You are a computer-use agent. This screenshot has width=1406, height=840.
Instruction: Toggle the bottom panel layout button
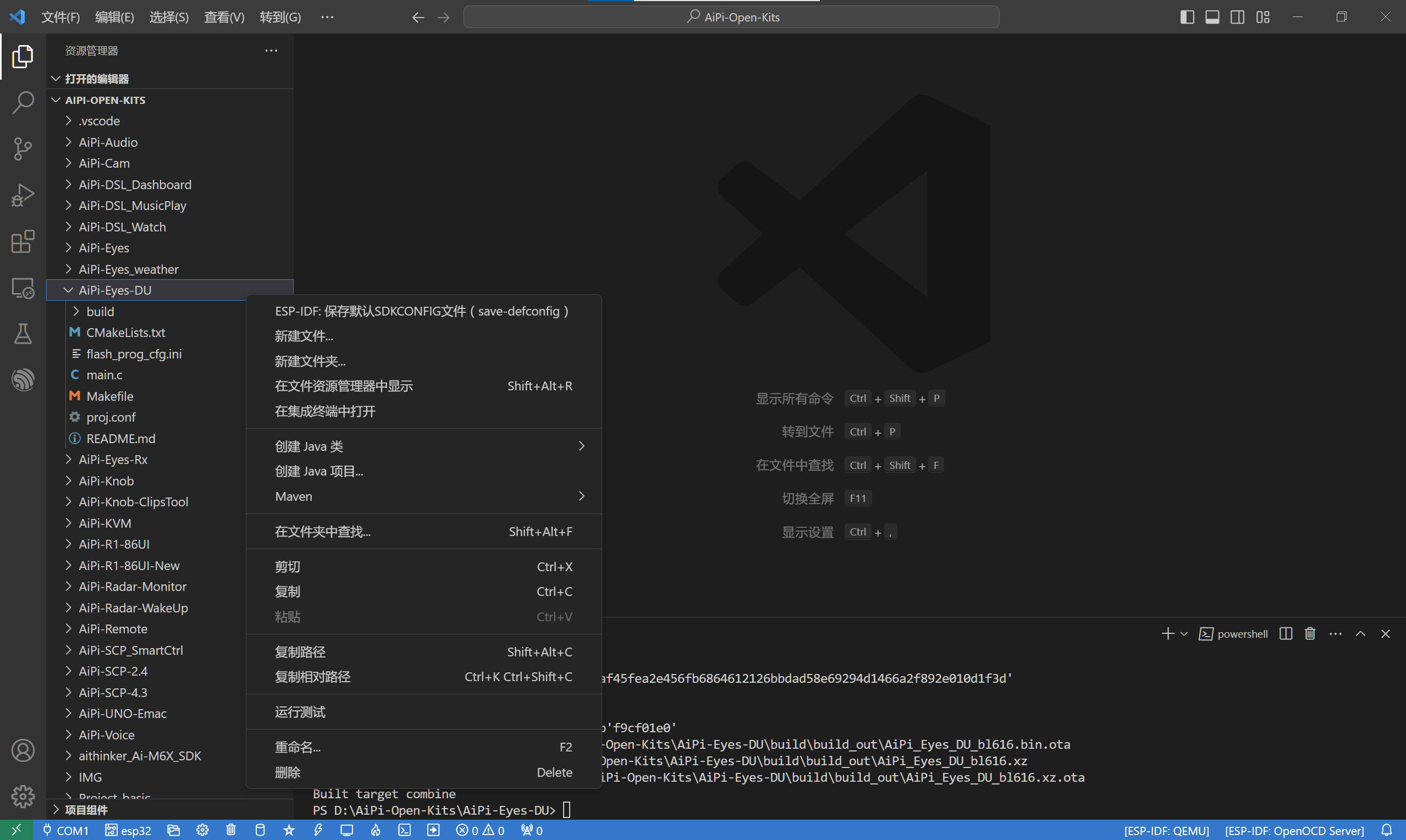pyautogui.click(x=1212, y=17)
